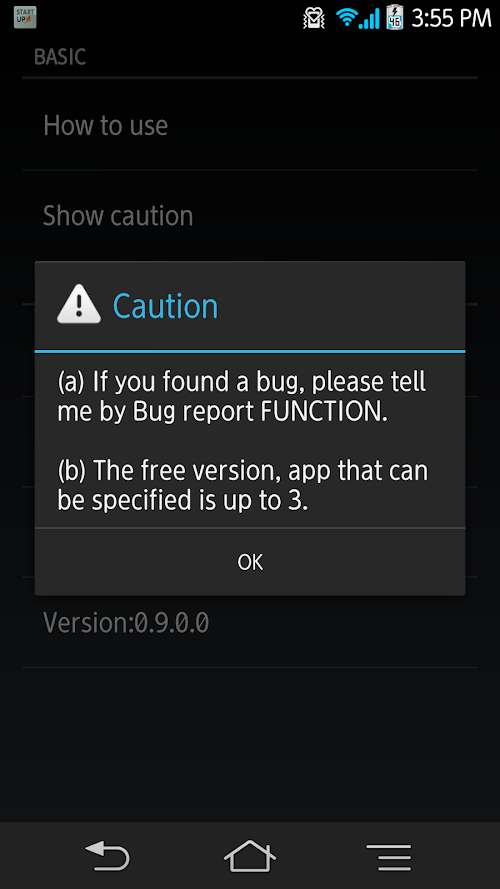This screenshot has height=889, width=500.
Task: Tap the Android home navigation button
Action: point(250,856)
